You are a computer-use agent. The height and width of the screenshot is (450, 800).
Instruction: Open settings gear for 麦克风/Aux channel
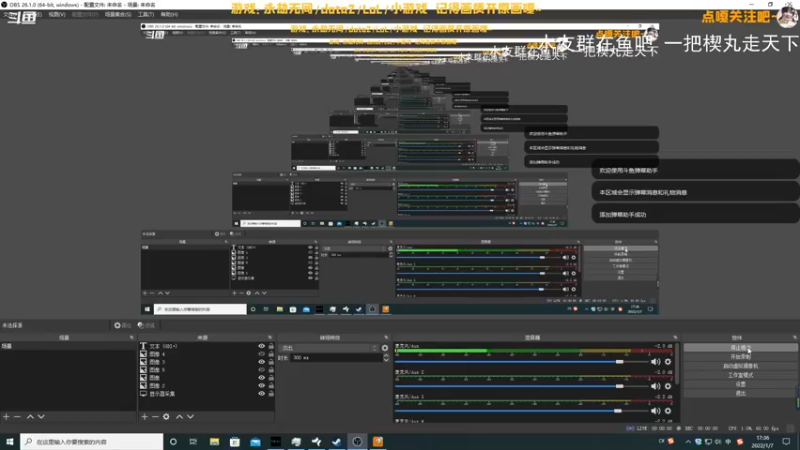(668, 362)
